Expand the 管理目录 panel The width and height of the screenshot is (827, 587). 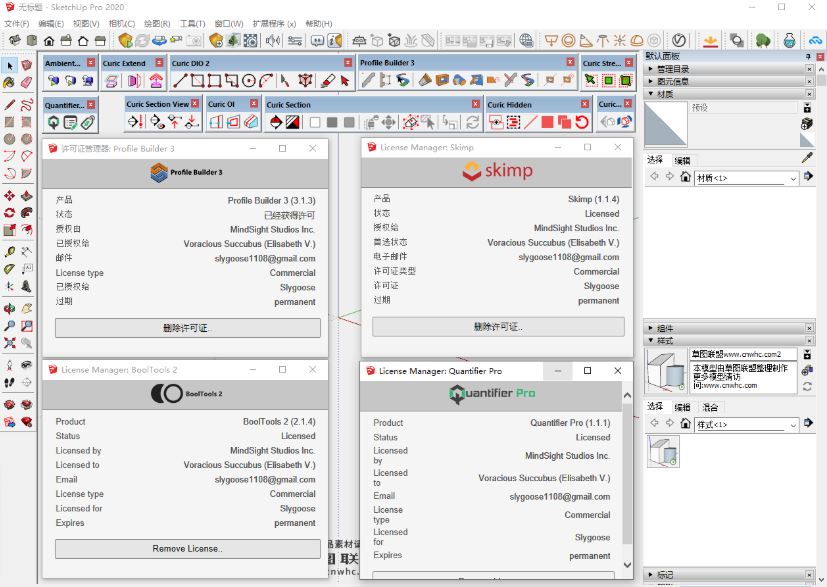pyautogui.click(x=729, y=69)
